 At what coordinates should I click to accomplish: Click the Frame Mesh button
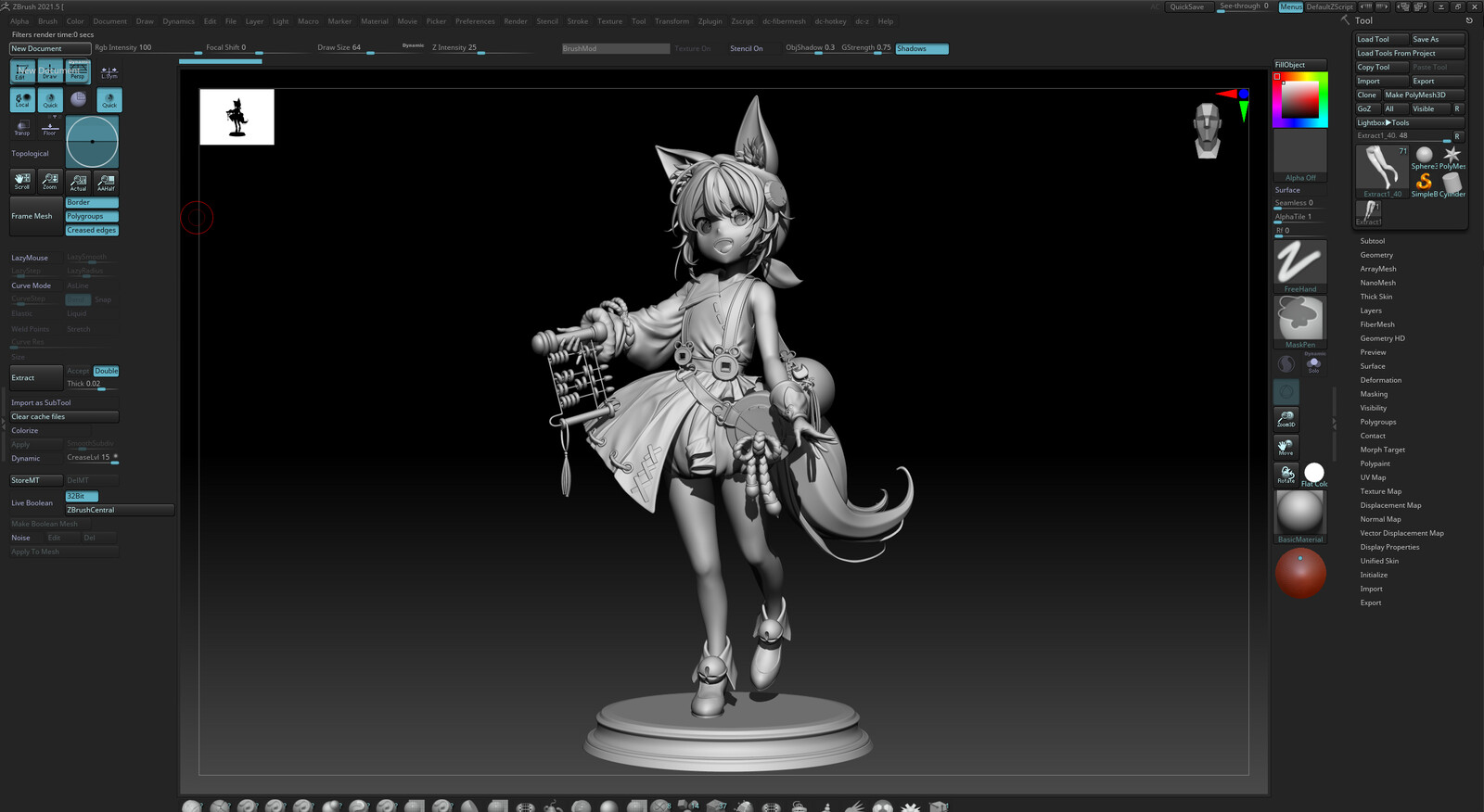36,216
